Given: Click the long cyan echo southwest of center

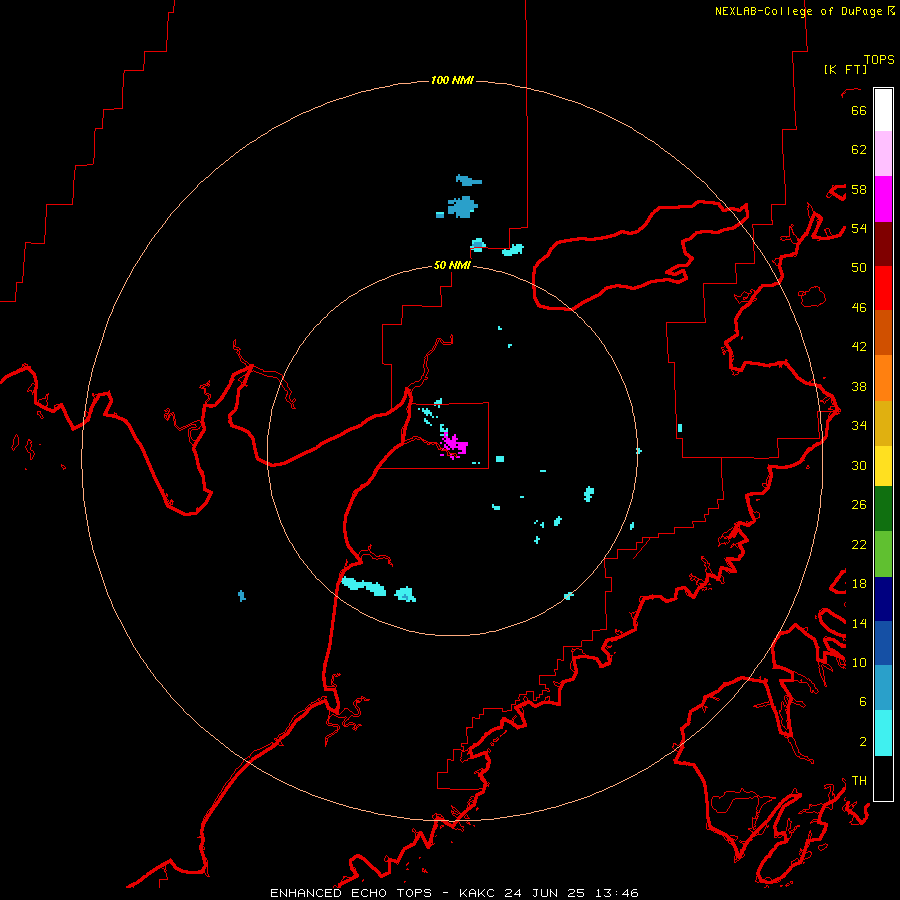Looking at the screenshot, I should click(363, 586).
